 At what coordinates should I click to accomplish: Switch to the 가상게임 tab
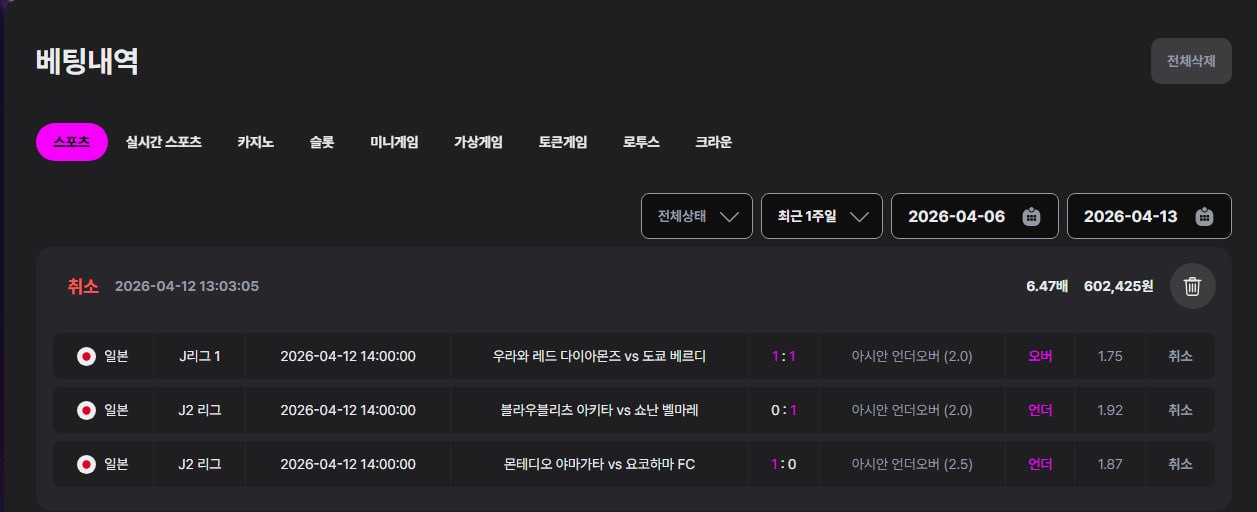click(x=478, y=142)
